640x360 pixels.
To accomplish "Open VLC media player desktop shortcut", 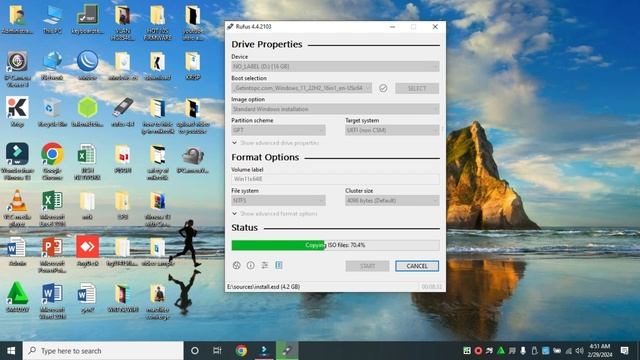I will (17, 208).
